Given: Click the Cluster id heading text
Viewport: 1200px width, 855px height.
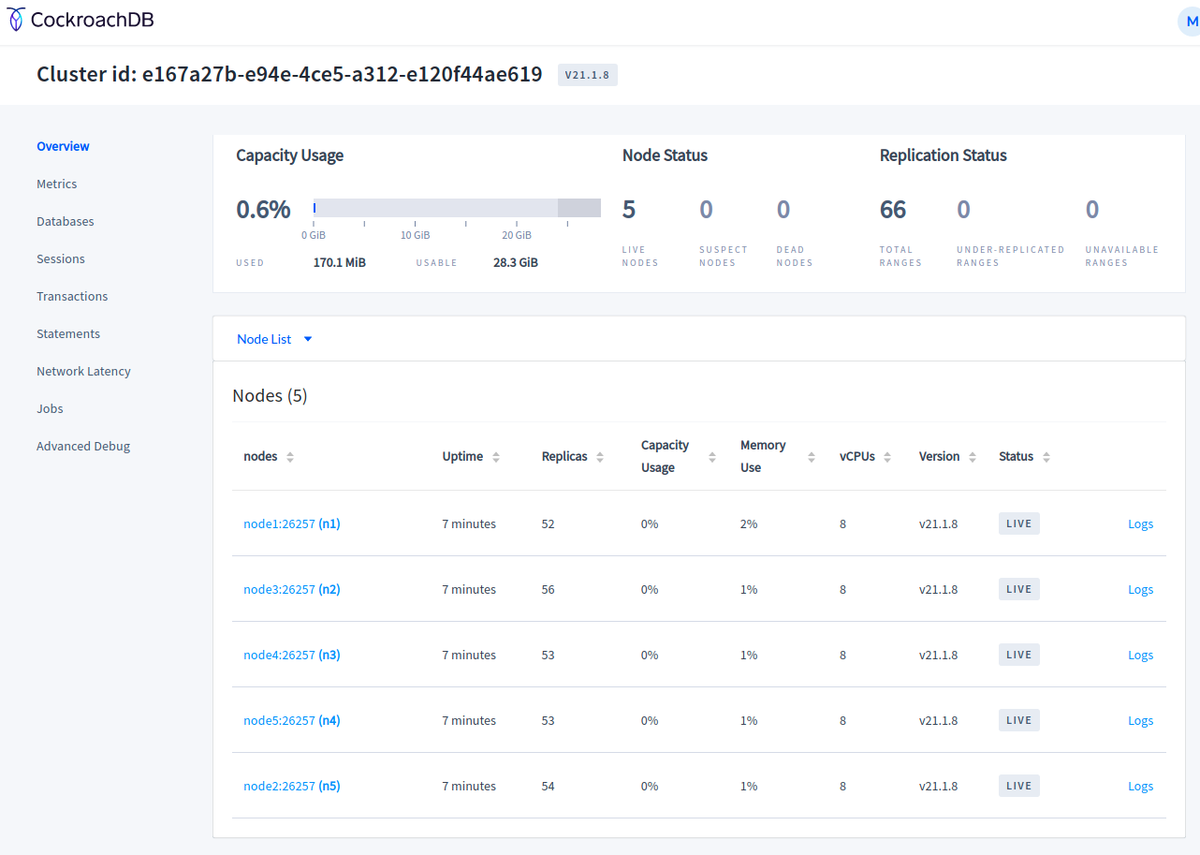Looking at the screenshot, I should (289, 74).
